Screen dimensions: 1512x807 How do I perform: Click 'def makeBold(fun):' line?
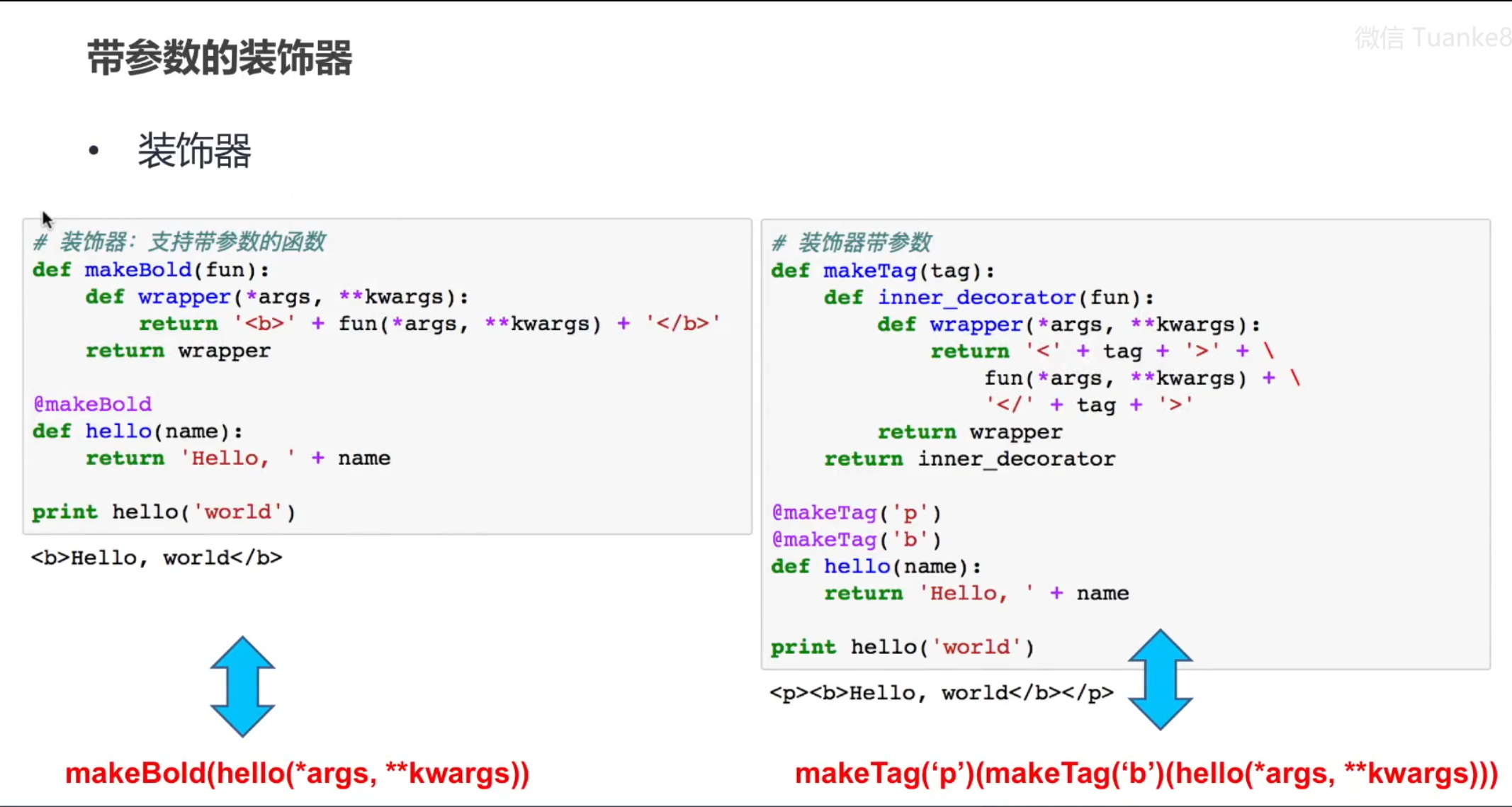tap(151, 270)
